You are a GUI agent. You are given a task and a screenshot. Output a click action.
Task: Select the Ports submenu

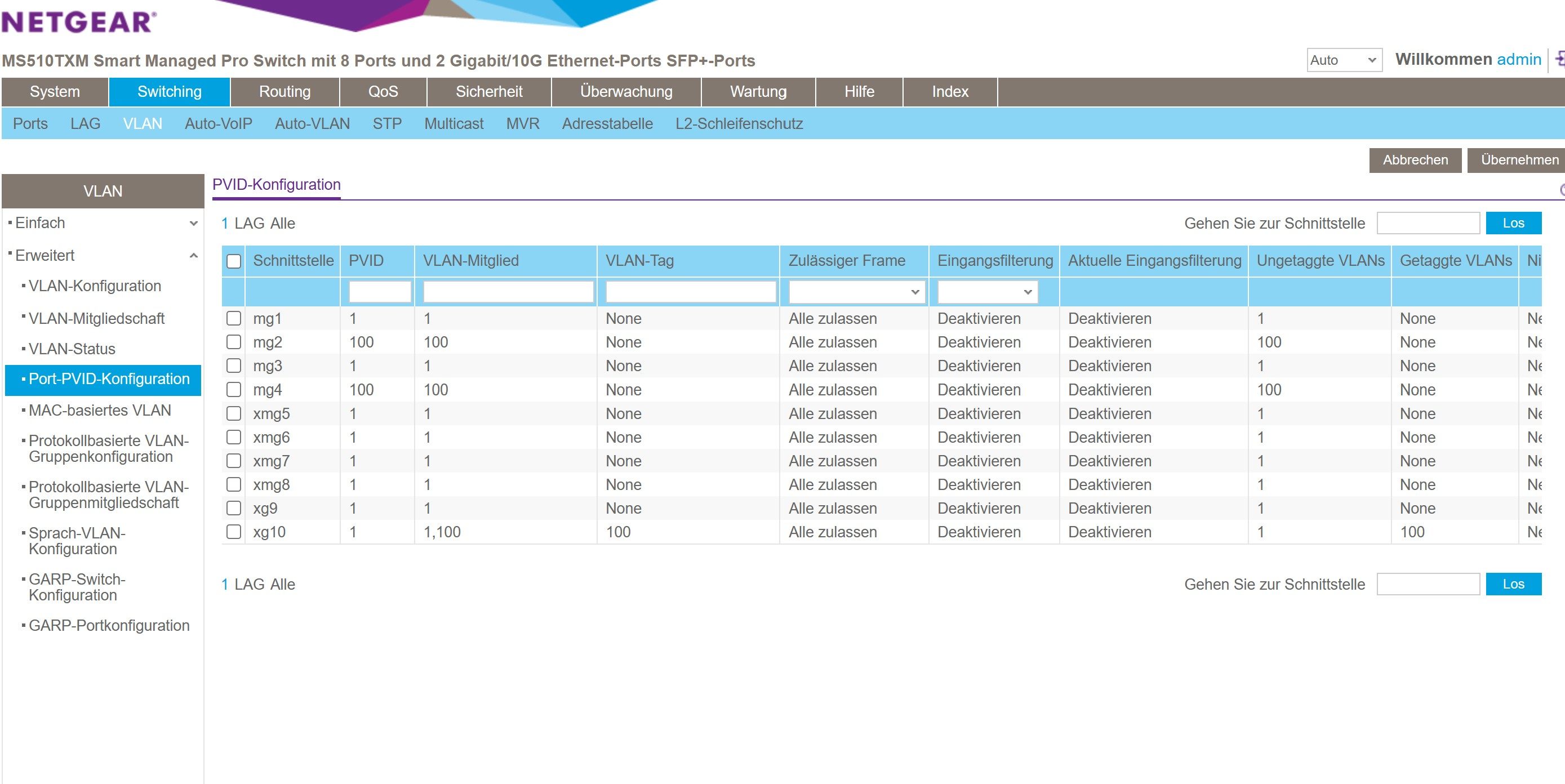(x=30, y=124)
